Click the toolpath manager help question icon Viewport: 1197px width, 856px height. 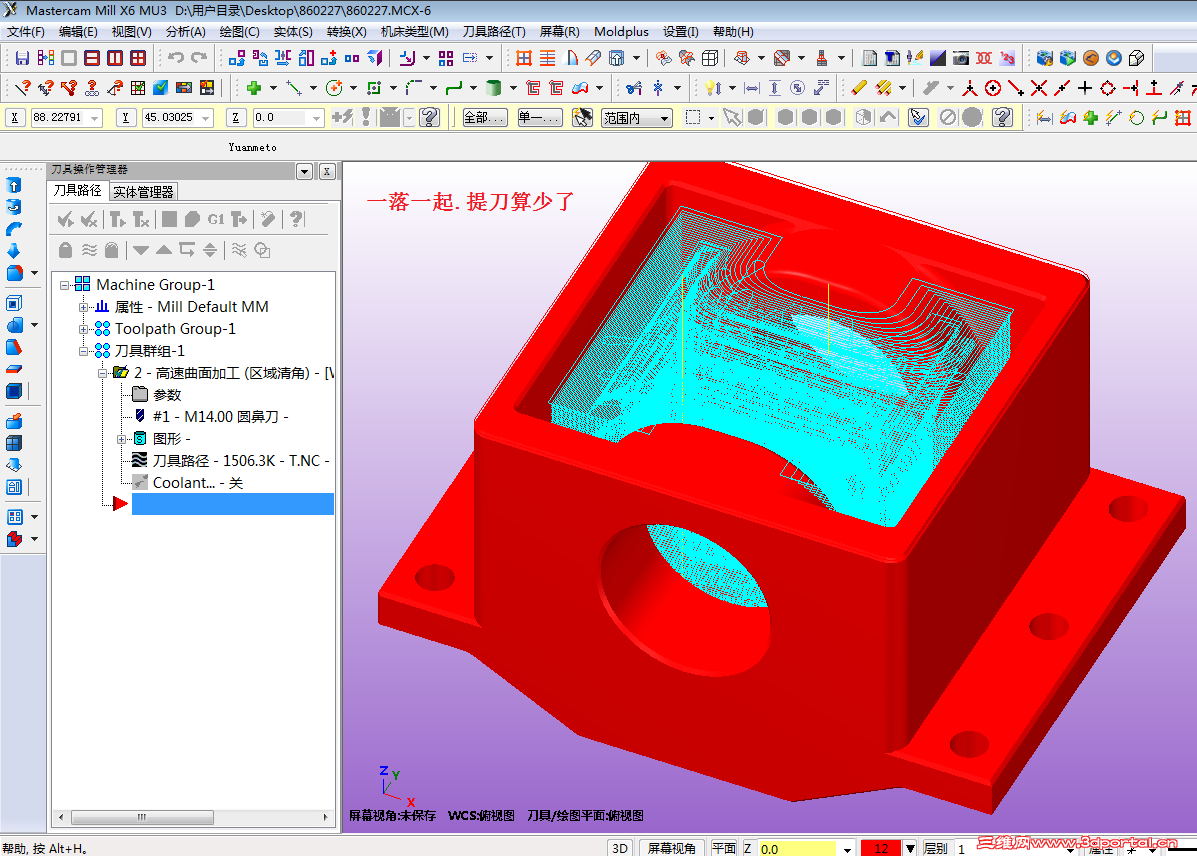(x=296, y=220)
